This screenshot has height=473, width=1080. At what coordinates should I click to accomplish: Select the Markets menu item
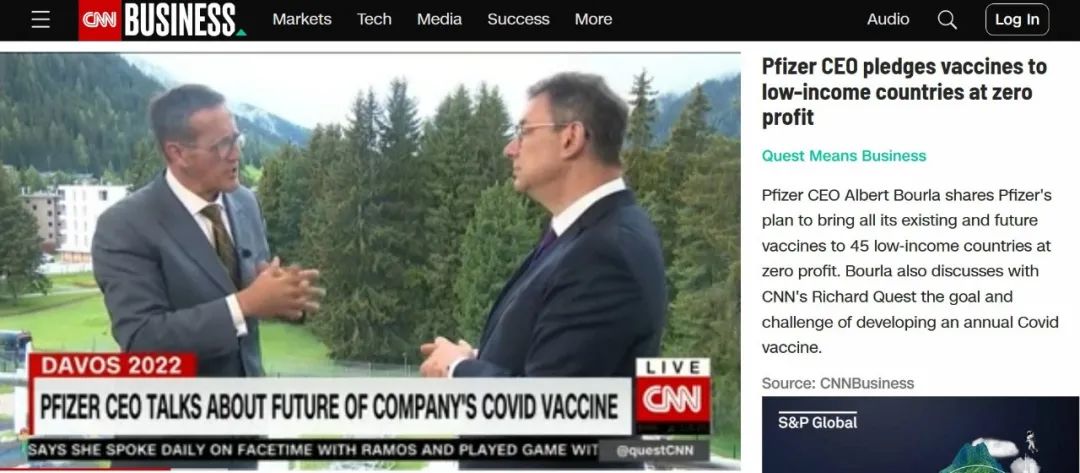click(302, 19)
